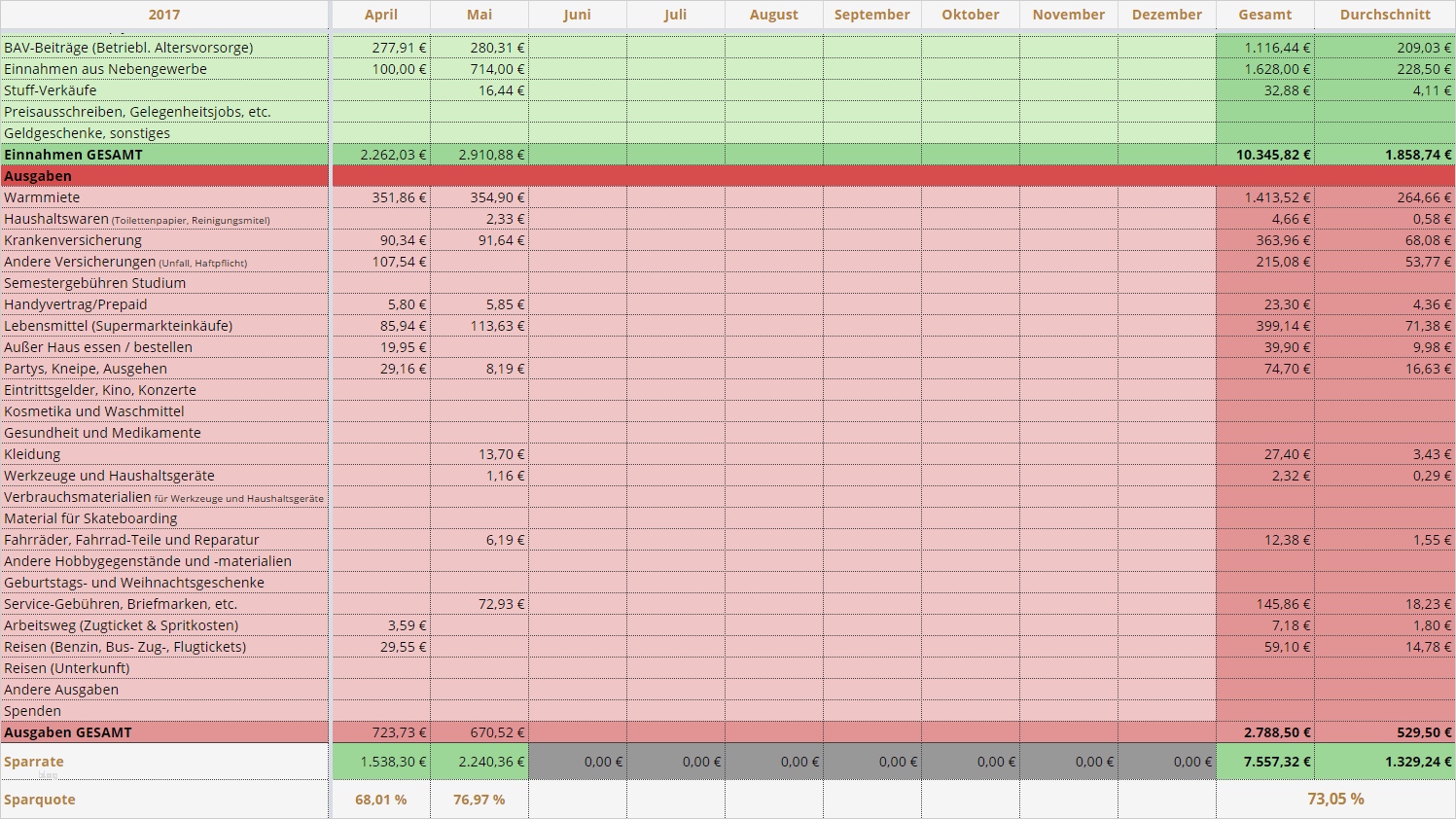The width and height of the screenshot is (1456, 819).
Task: Click the Semestergebühren Studium label
Action: [x=94, y=283]
